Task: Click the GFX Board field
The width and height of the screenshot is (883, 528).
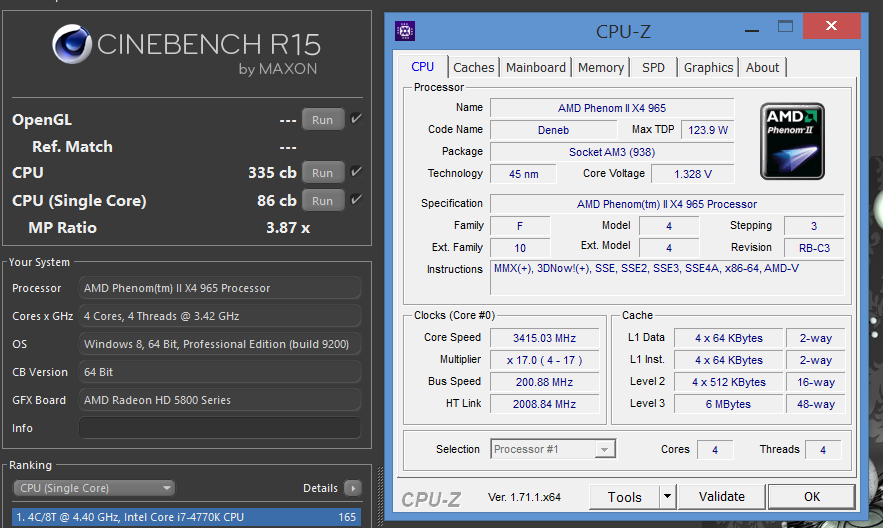Action: tap(220, 400)
